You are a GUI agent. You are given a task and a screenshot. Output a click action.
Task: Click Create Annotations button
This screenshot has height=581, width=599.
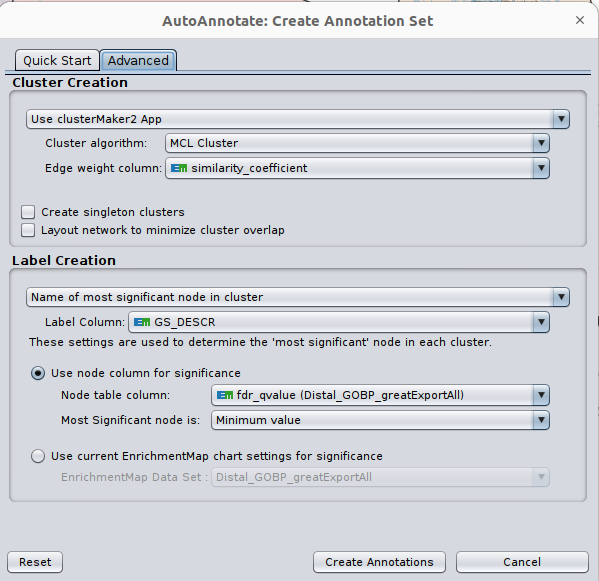pyautogui.click(x=379, y=562)
